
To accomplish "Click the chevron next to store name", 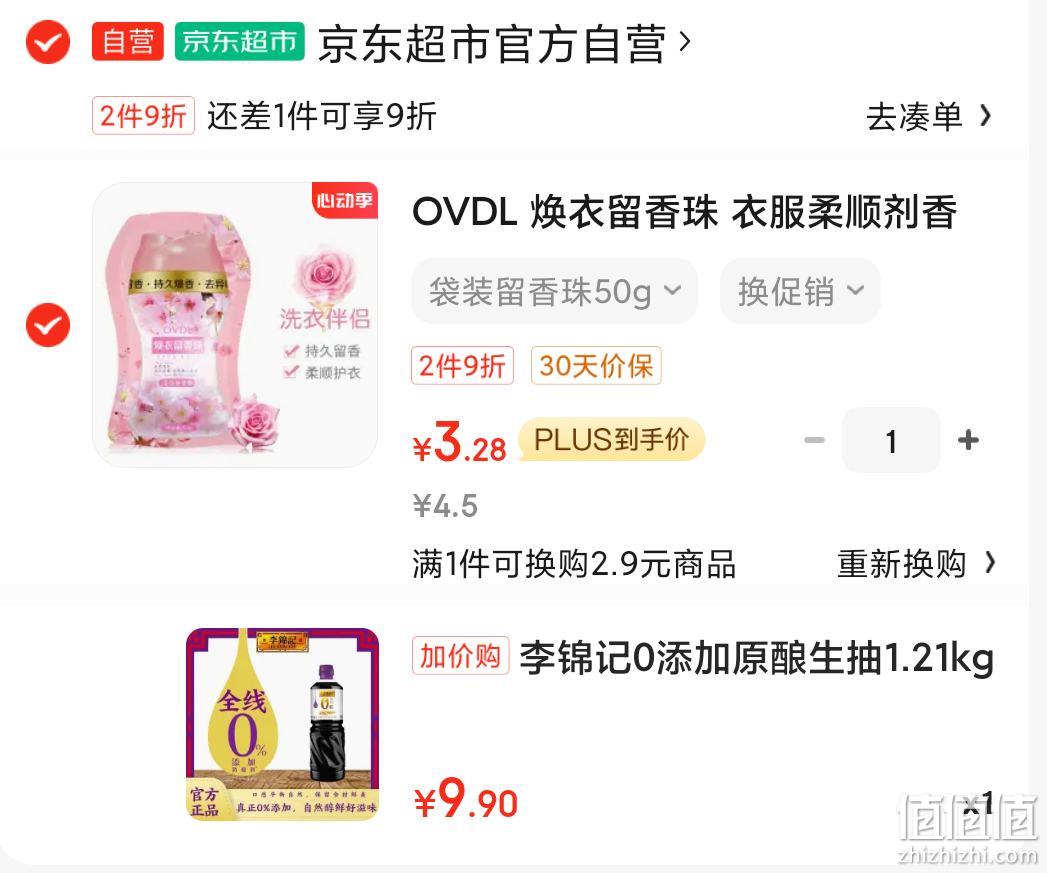I will pyautogui.click(x=684, y=42).
